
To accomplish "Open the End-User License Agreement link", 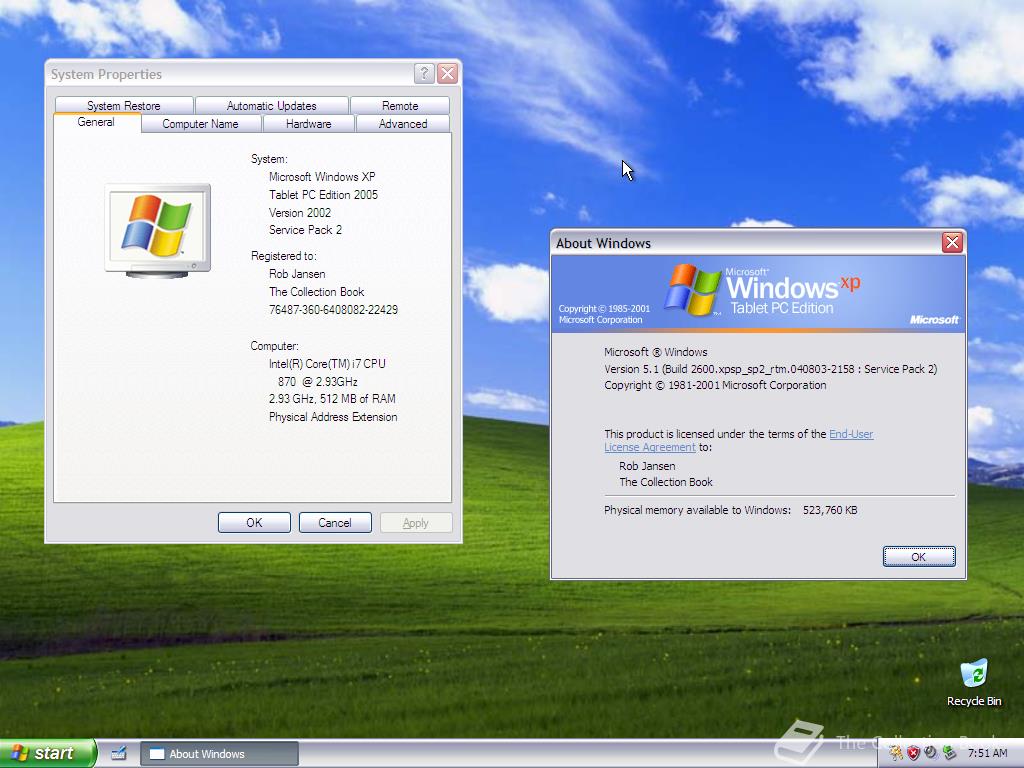I will coord(851,434).
